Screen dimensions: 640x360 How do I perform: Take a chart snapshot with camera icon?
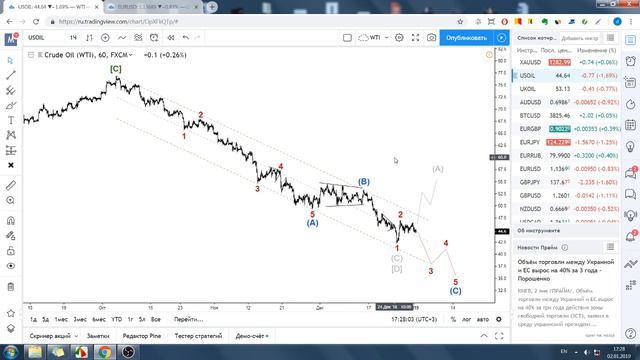coord(431,38)
